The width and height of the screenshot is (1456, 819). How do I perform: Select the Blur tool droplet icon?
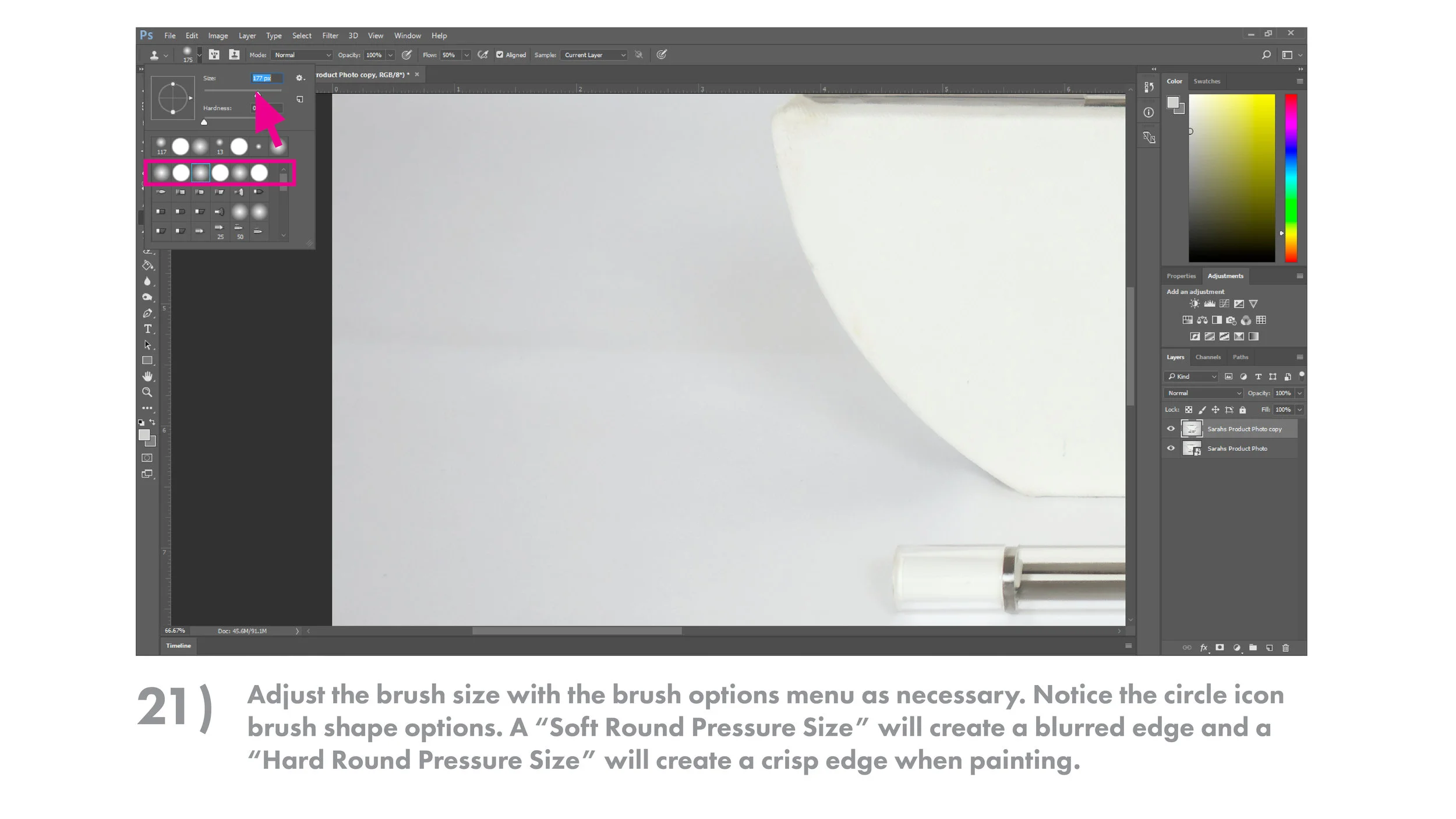[x=147, y=281]
